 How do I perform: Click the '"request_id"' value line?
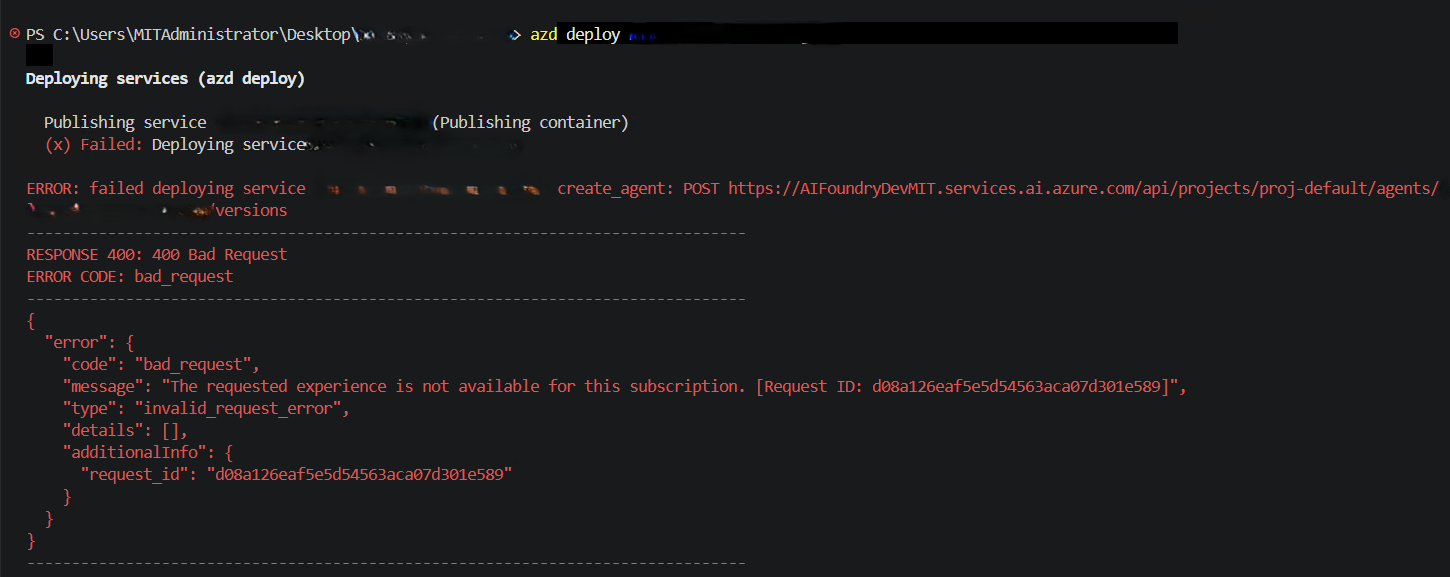(296, 474)
